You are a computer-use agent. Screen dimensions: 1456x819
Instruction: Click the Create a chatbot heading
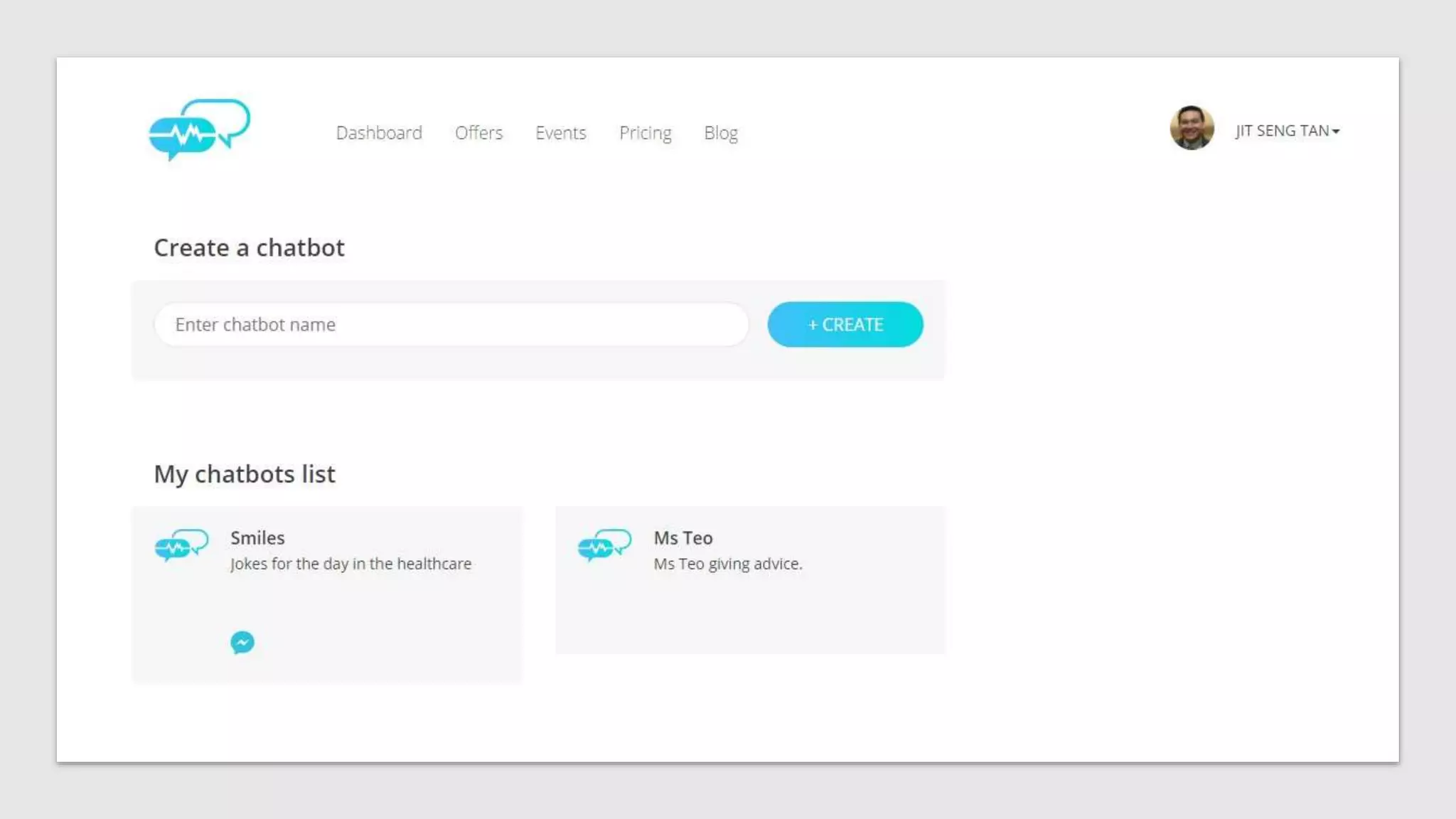249,247
